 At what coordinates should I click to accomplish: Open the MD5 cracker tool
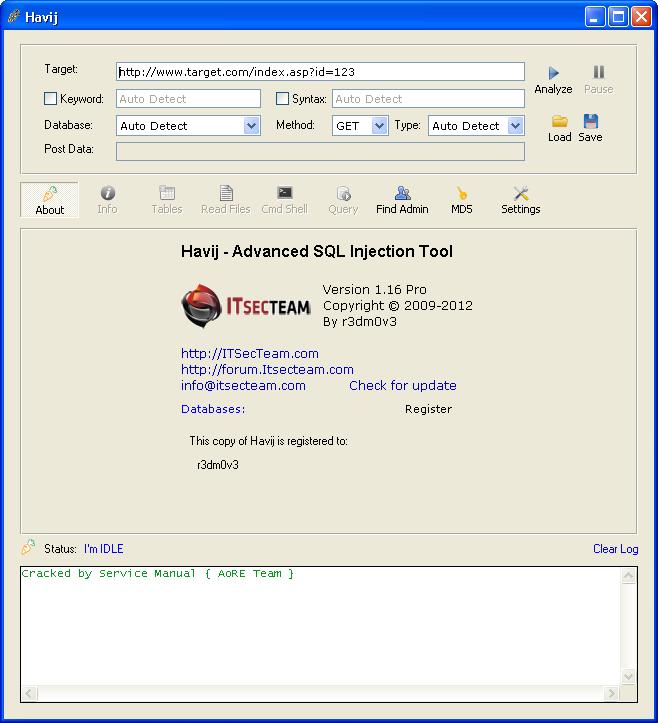[462, 200]
